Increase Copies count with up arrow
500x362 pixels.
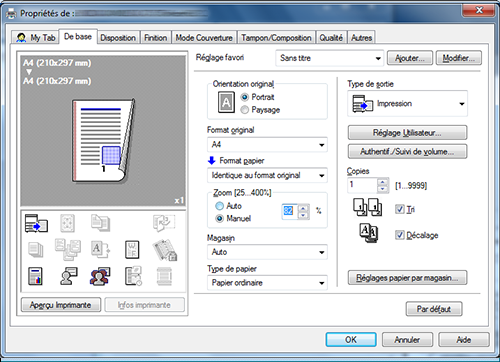(383, 182)
